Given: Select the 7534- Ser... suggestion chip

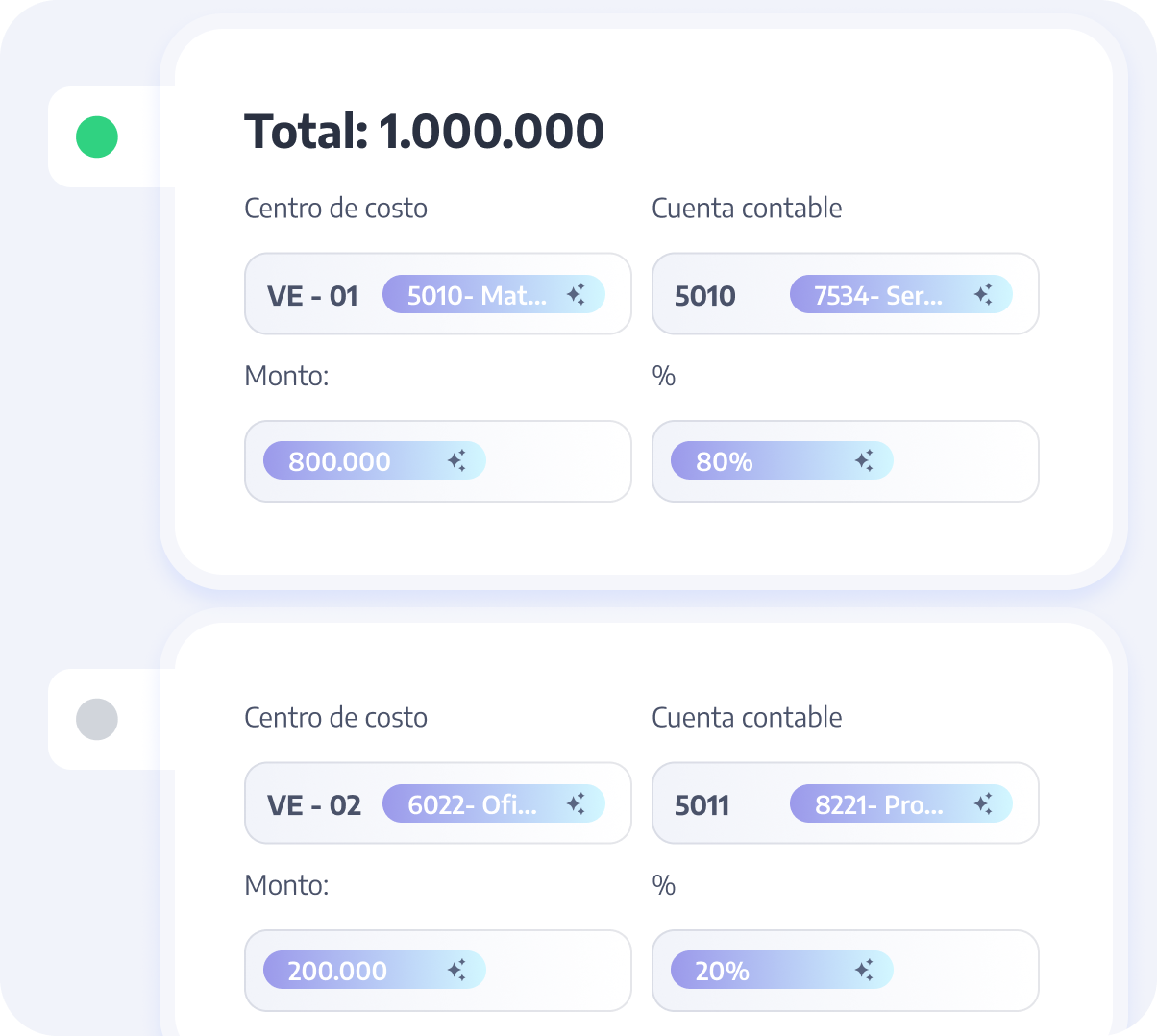Looking at the screenshot, I should tap(877, 295).
